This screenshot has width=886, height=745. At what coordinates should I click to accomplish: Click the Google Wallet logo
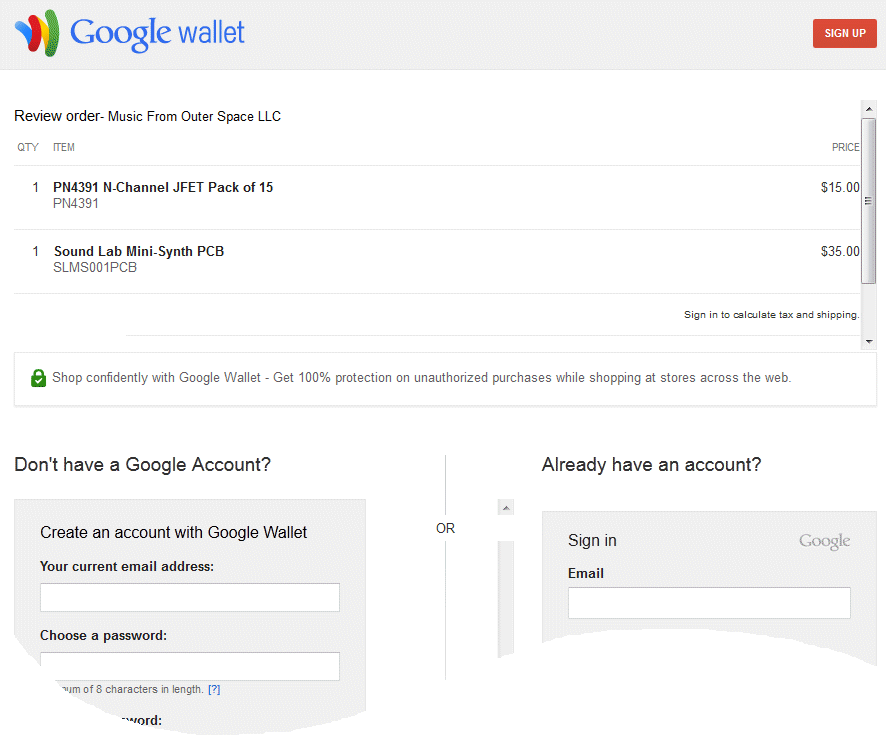click(130, 32)
